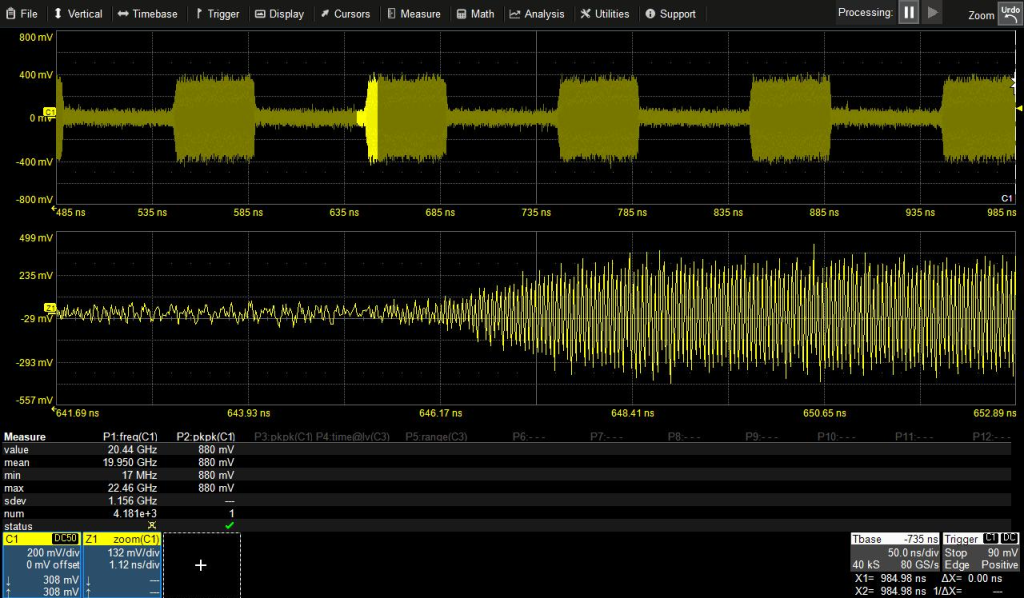The image size is (1024, 598).
Task: Resume acquisition with the play button
Action: [934, 13]
